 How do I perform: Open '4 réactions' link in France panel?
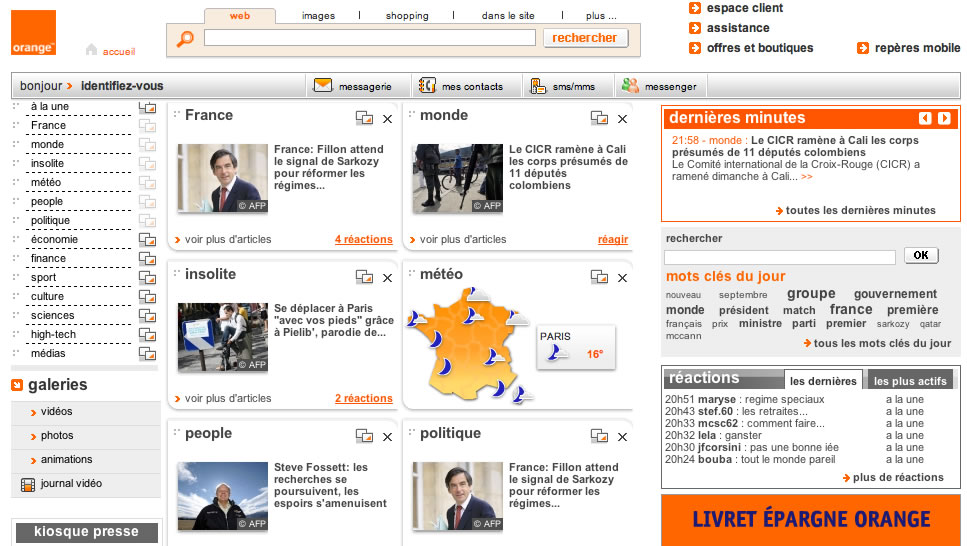[363, 240]
